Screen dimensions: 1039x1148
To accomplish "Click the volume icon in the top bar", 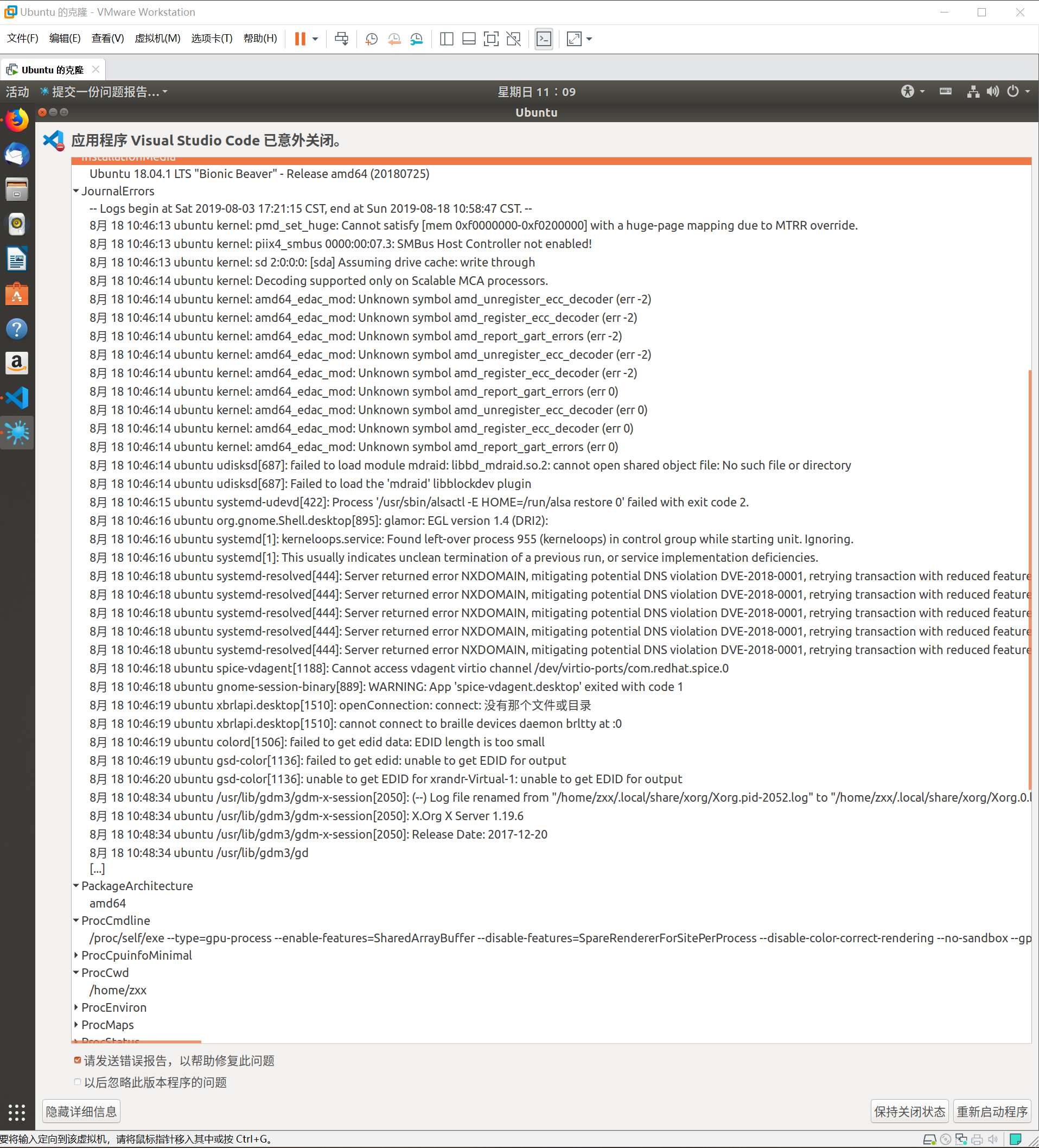I will point(992,92).
